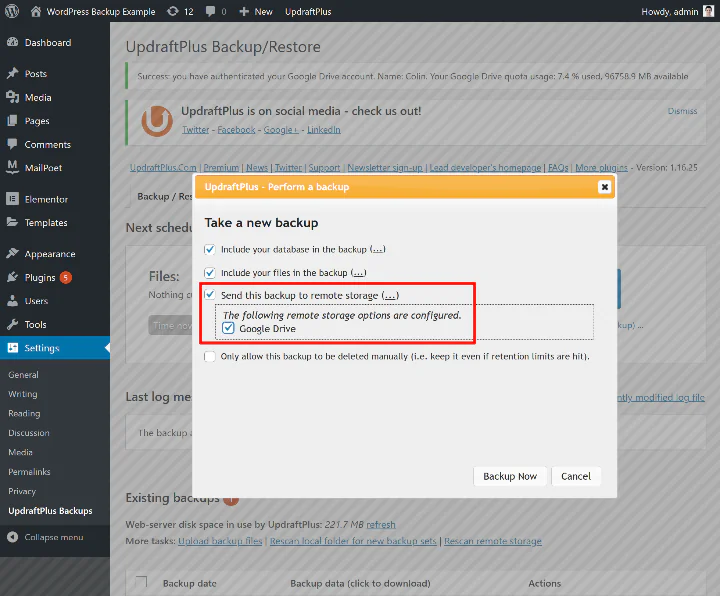
Task: Click the plus New icon in admin bar
Action: 244,11
